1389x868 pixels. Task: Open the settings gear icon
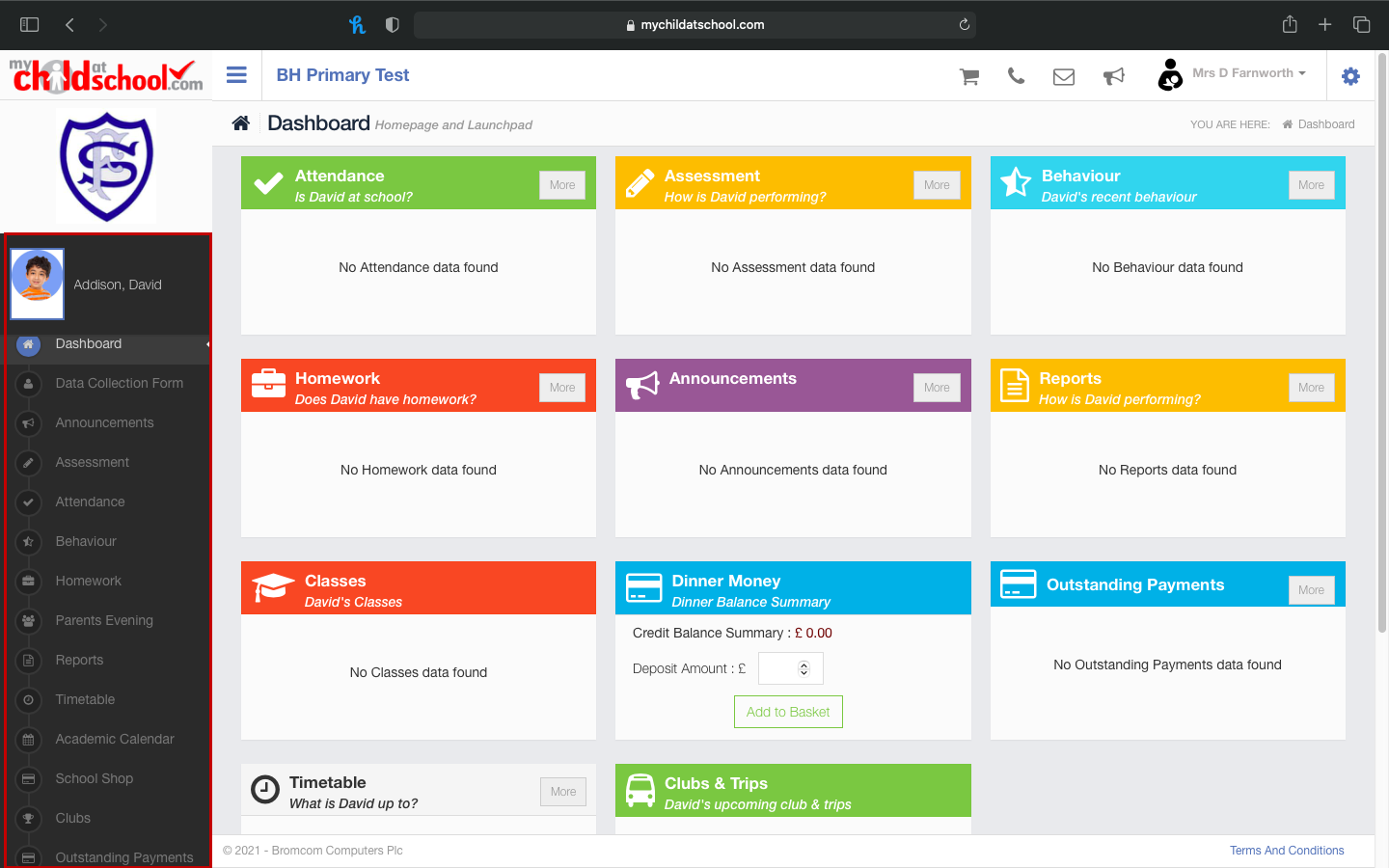(x=1350, y=75)
